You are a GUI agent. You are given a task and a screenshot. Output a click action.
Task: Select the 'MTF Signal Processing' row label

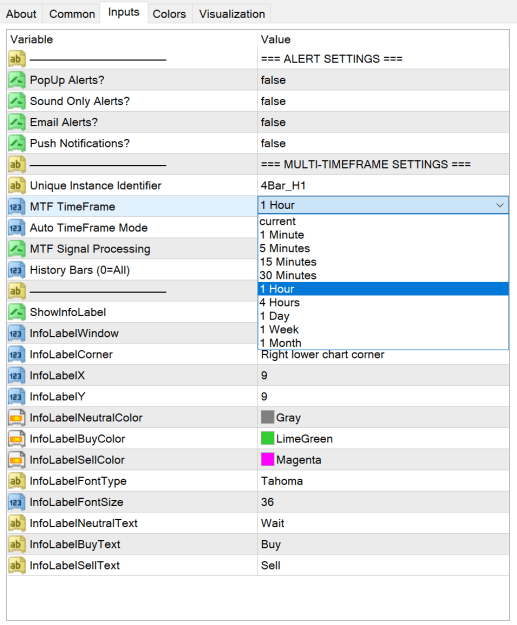tap(90, 249)
